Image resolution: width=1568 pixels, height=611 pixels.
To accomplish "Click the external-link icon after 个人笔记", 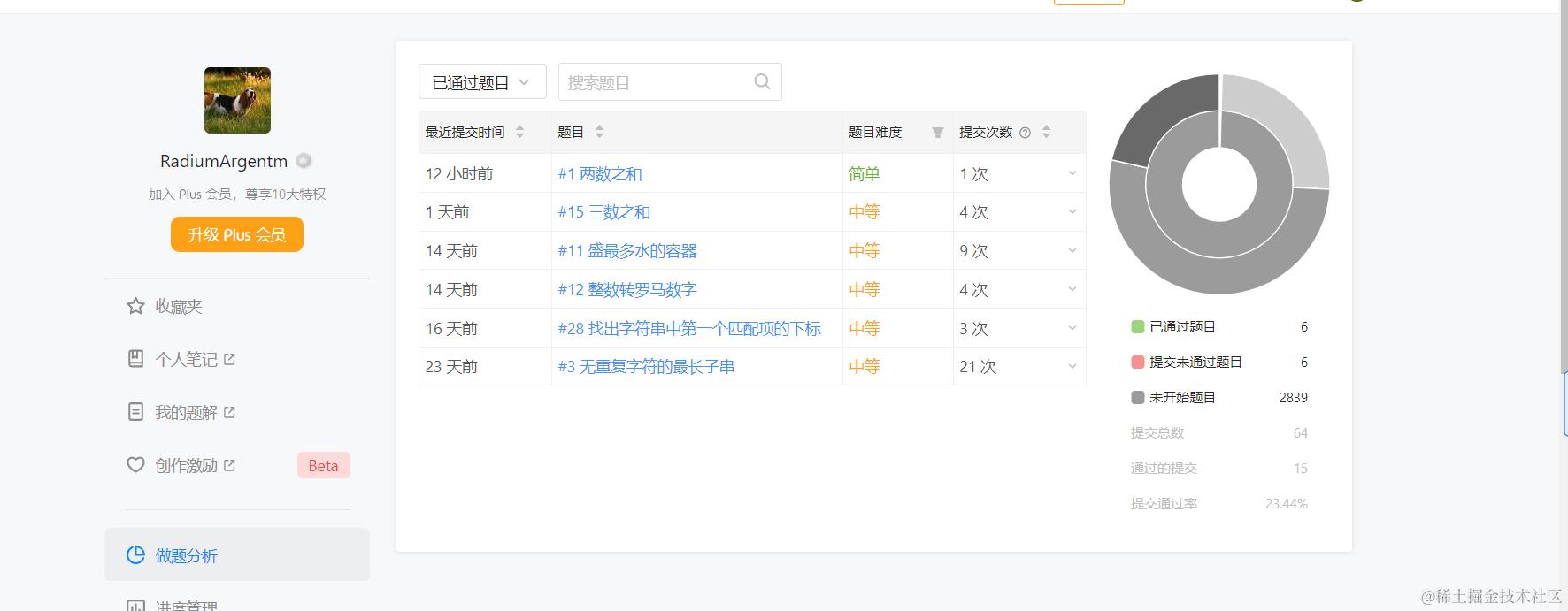I will pos(229,359).
